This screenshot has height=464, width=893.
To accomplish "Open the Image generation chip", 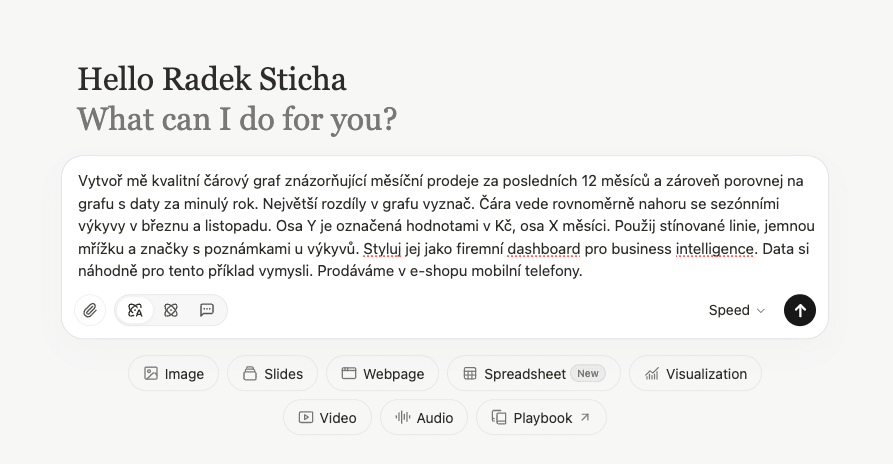I will (174, 373).
